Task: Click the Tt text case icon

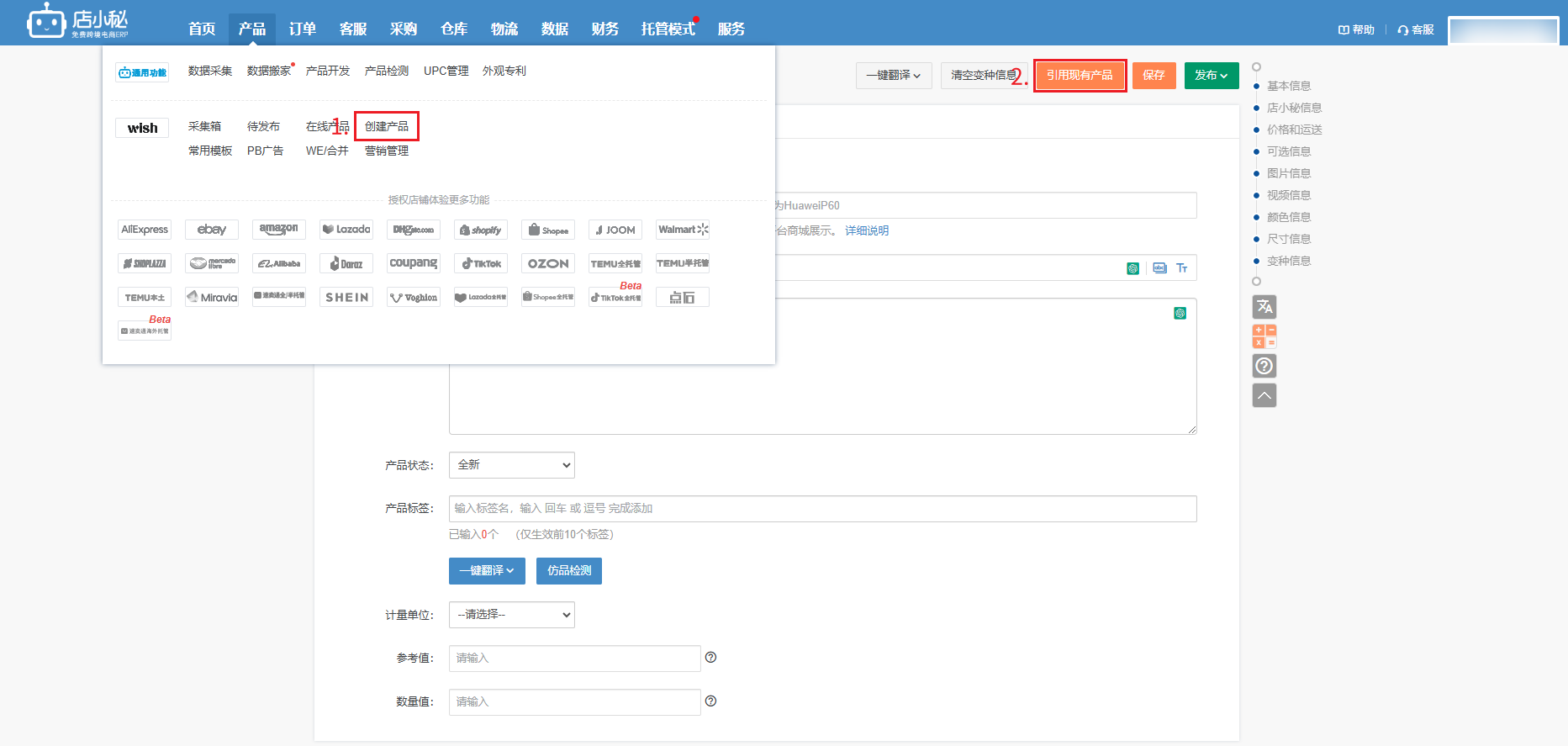Action: (x=1182, y=268)
